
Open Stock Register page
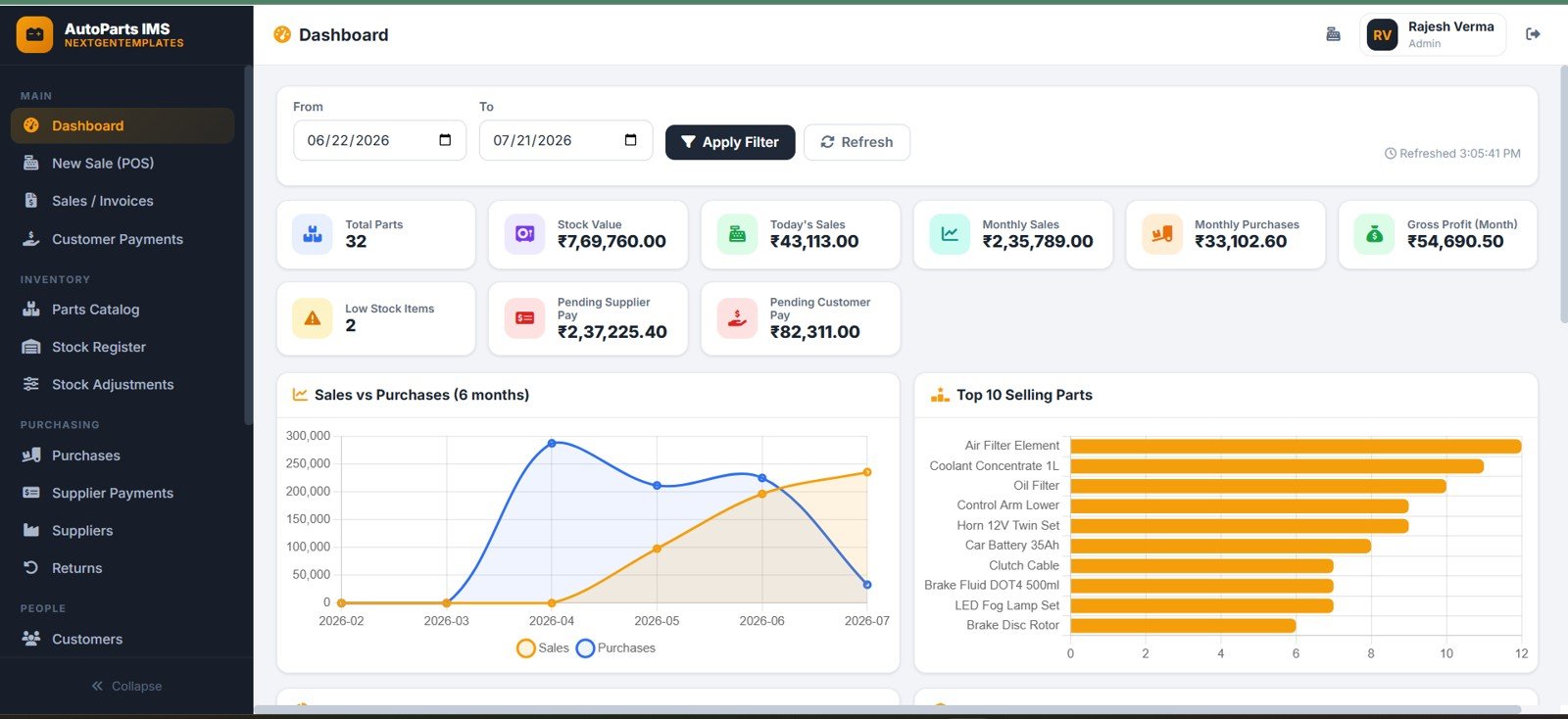[x=122, y=347]
